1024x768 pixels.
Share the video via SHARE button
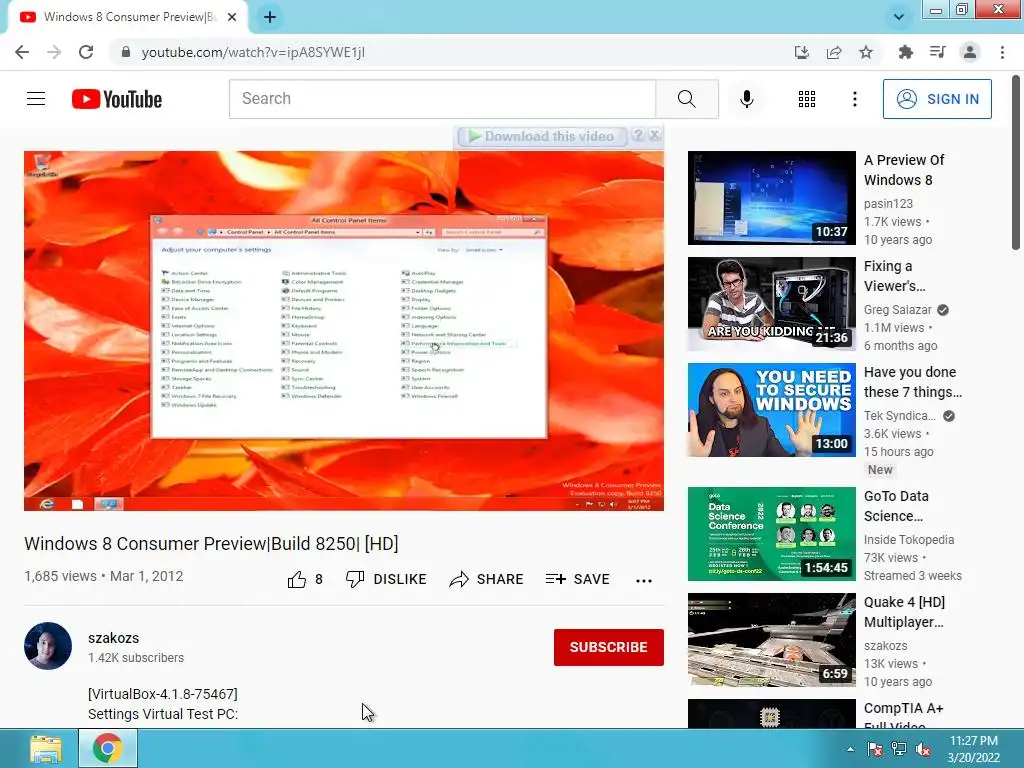coord(487,579)
